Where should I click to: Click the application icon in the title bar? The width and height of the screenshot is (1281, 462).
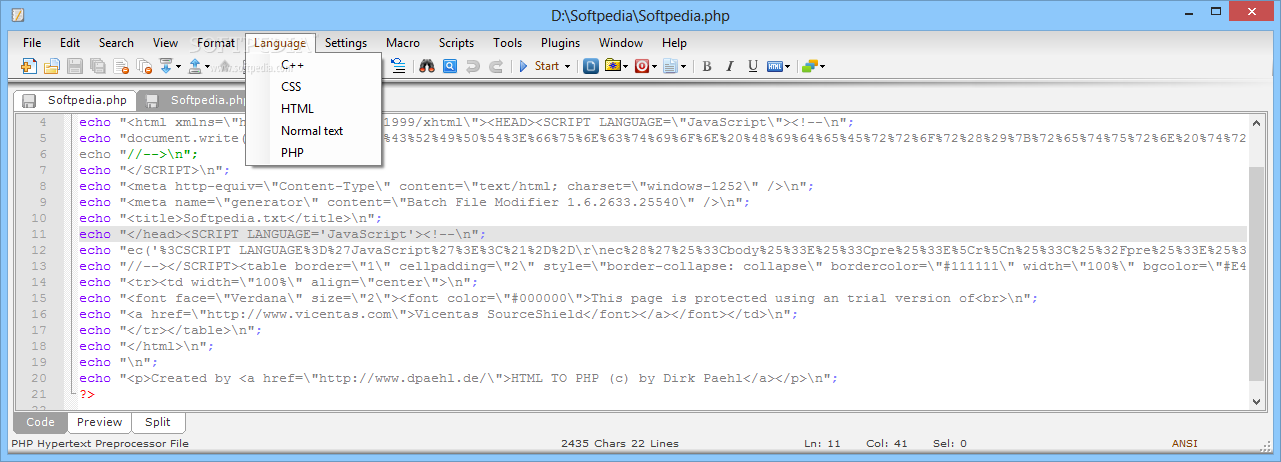click(x=18, y=14)
